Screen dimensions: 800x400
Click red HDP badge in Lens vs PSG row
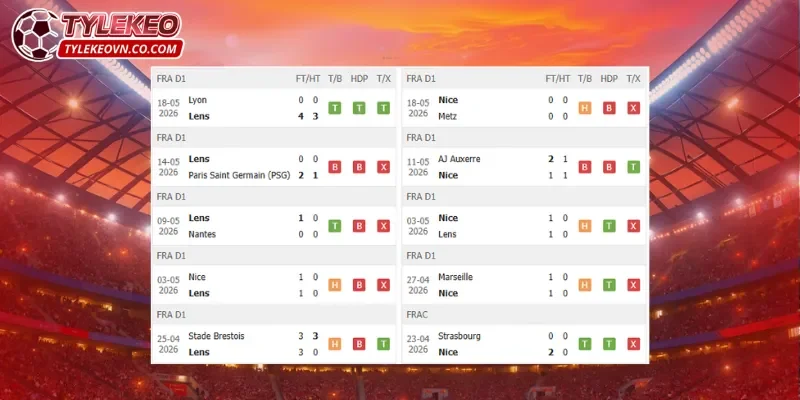tap(359, 167)
